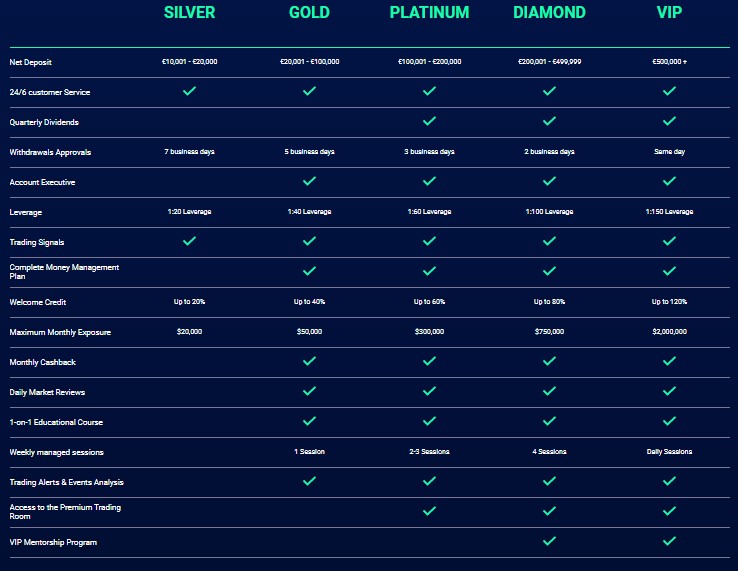Click Platinum's Premium Trading Room checkmark
The height and width of the screenshot is (571, 738).
click(429, 511)
